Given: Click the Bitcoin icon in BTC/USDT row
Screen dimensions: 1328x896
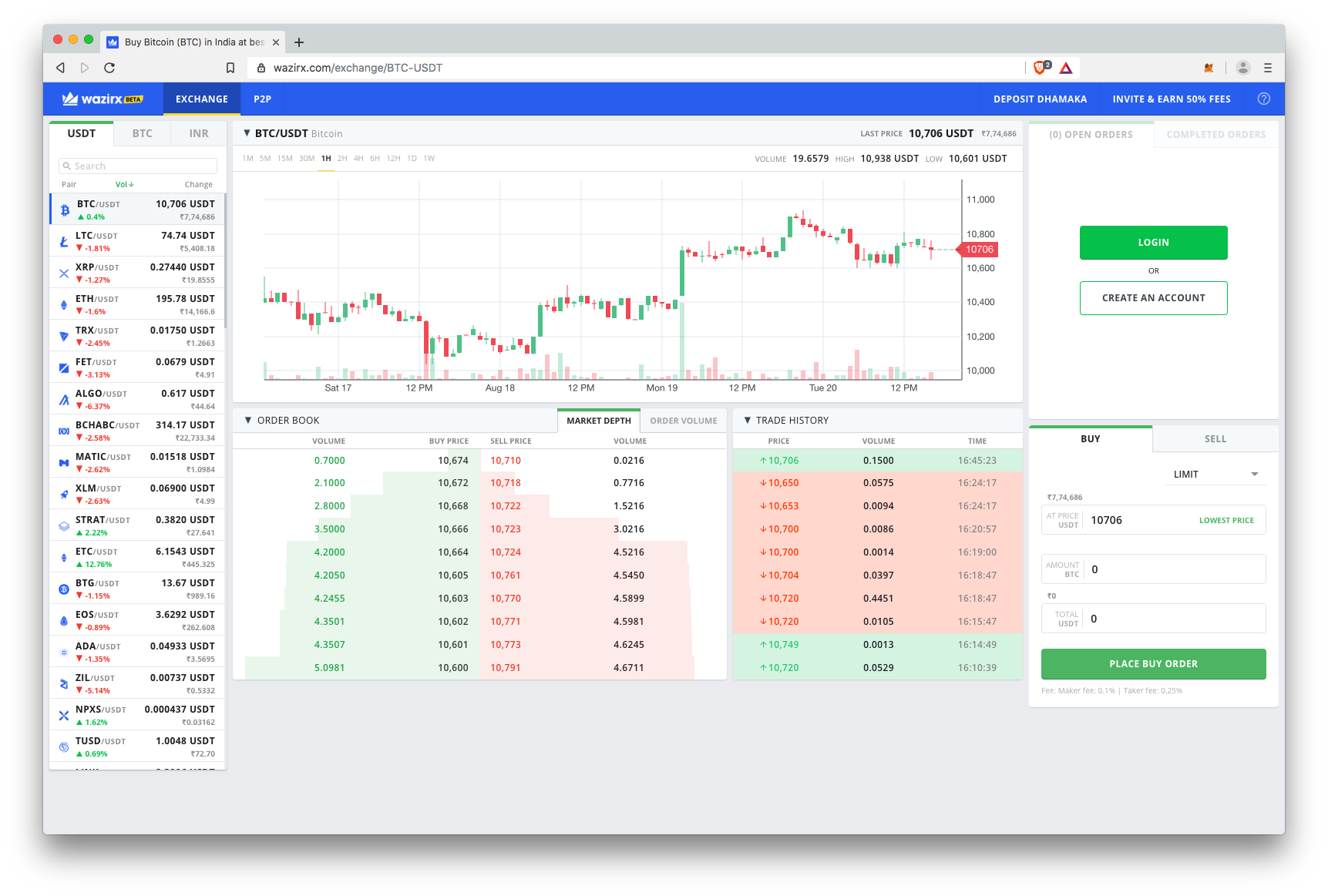Looking at the screenshot, I should coord(65,210).
